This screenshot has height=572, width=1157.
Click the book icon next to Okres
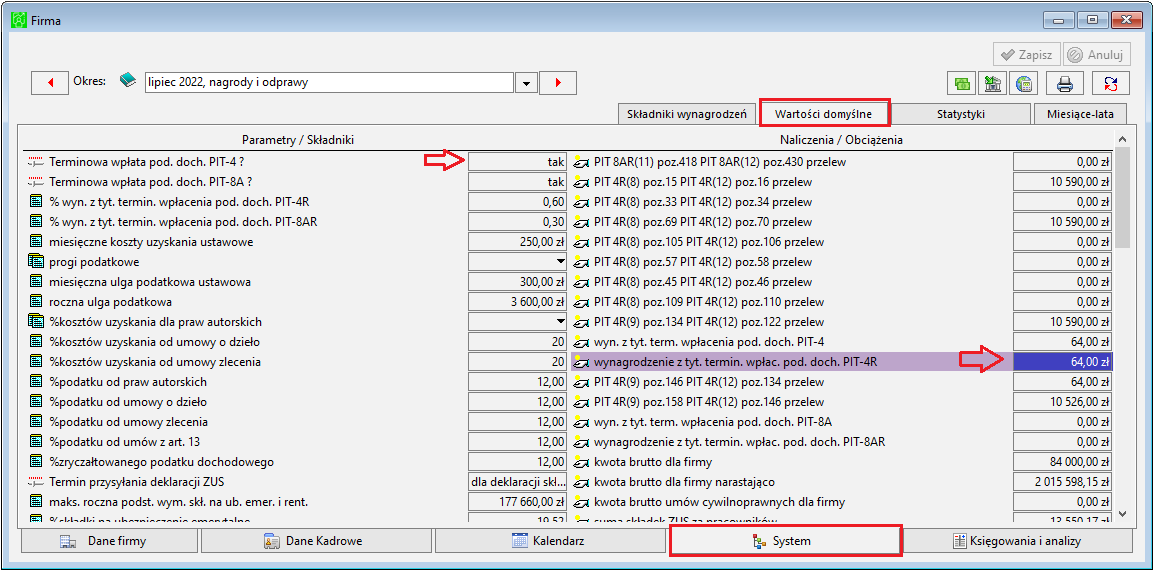click(x=128, y=81)
